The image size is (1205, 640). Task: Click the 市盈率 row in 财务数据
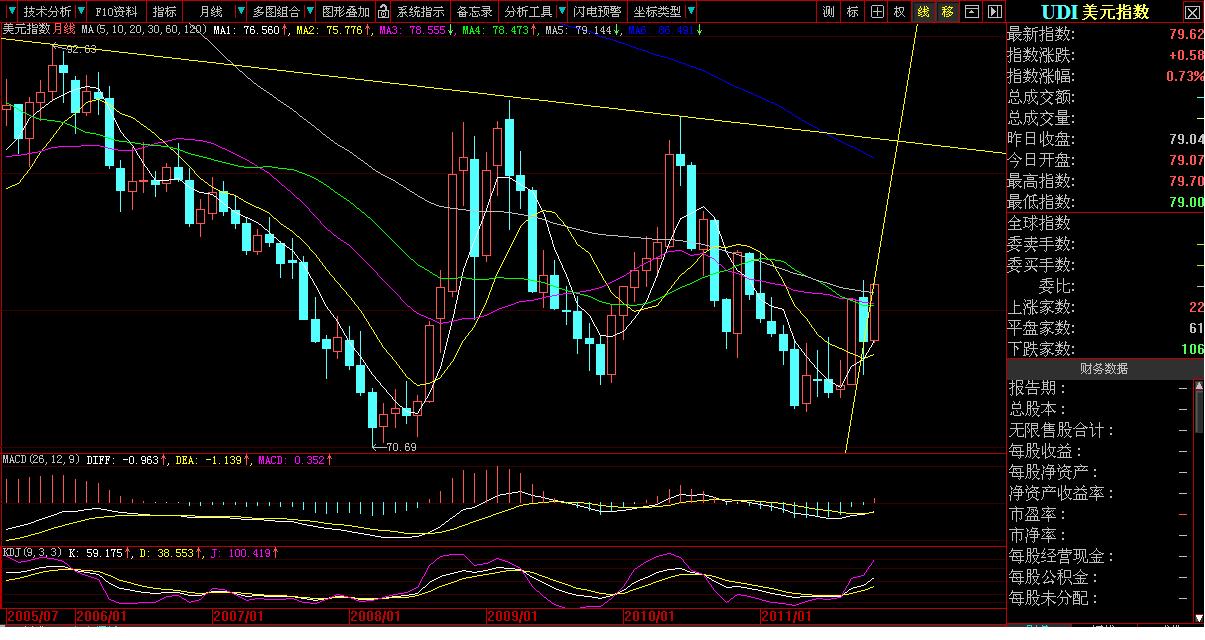1099,514
